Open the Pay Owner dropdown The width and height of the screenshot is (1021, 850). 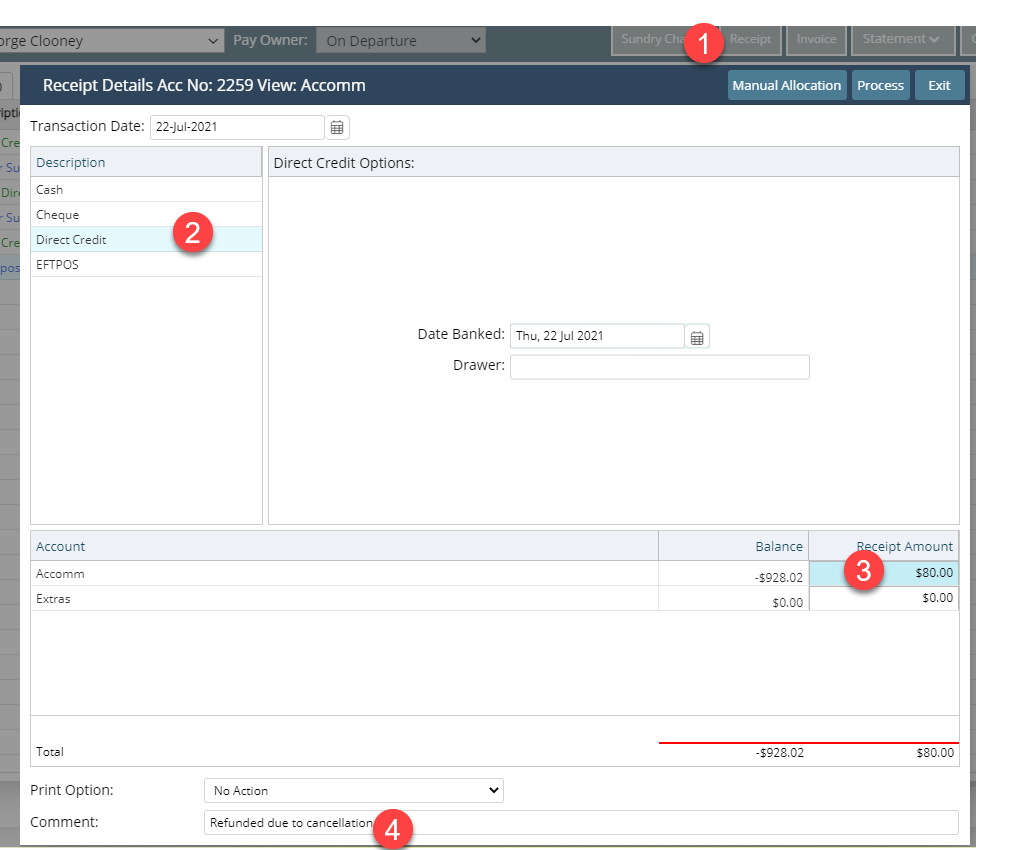tap(400, 41)
